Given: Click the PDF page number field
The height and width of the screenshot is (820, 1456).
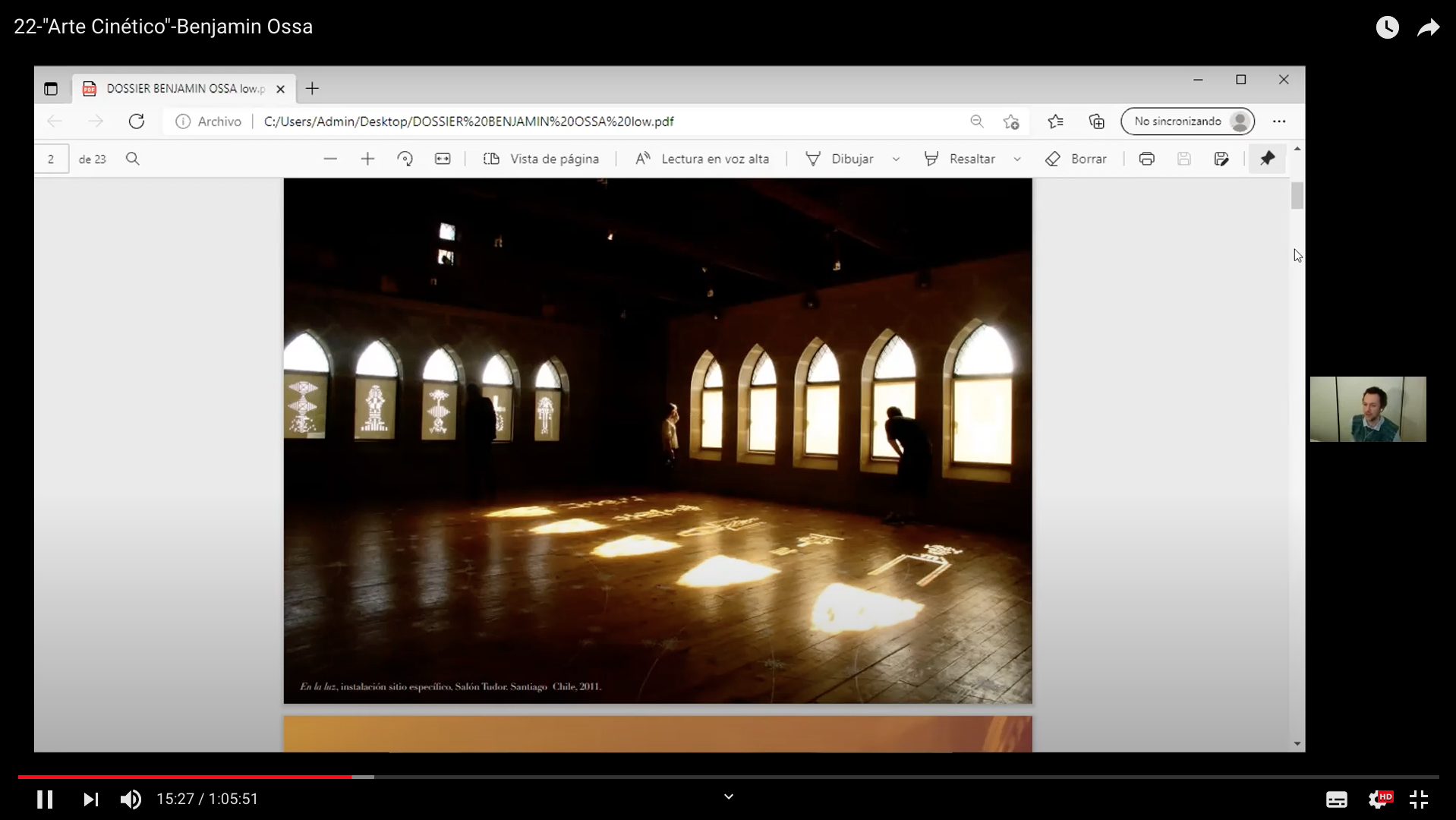Looking at the screenshot, I should pos(51,159).
